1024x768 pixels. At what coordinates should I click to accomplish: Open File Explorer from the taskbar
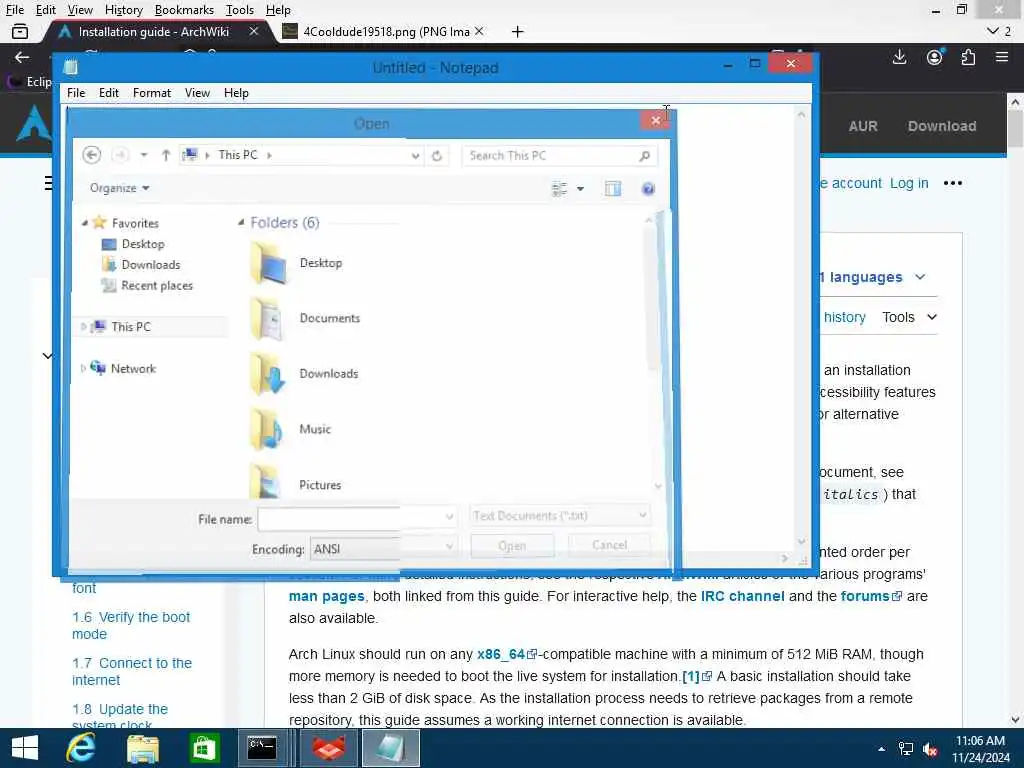142,748
